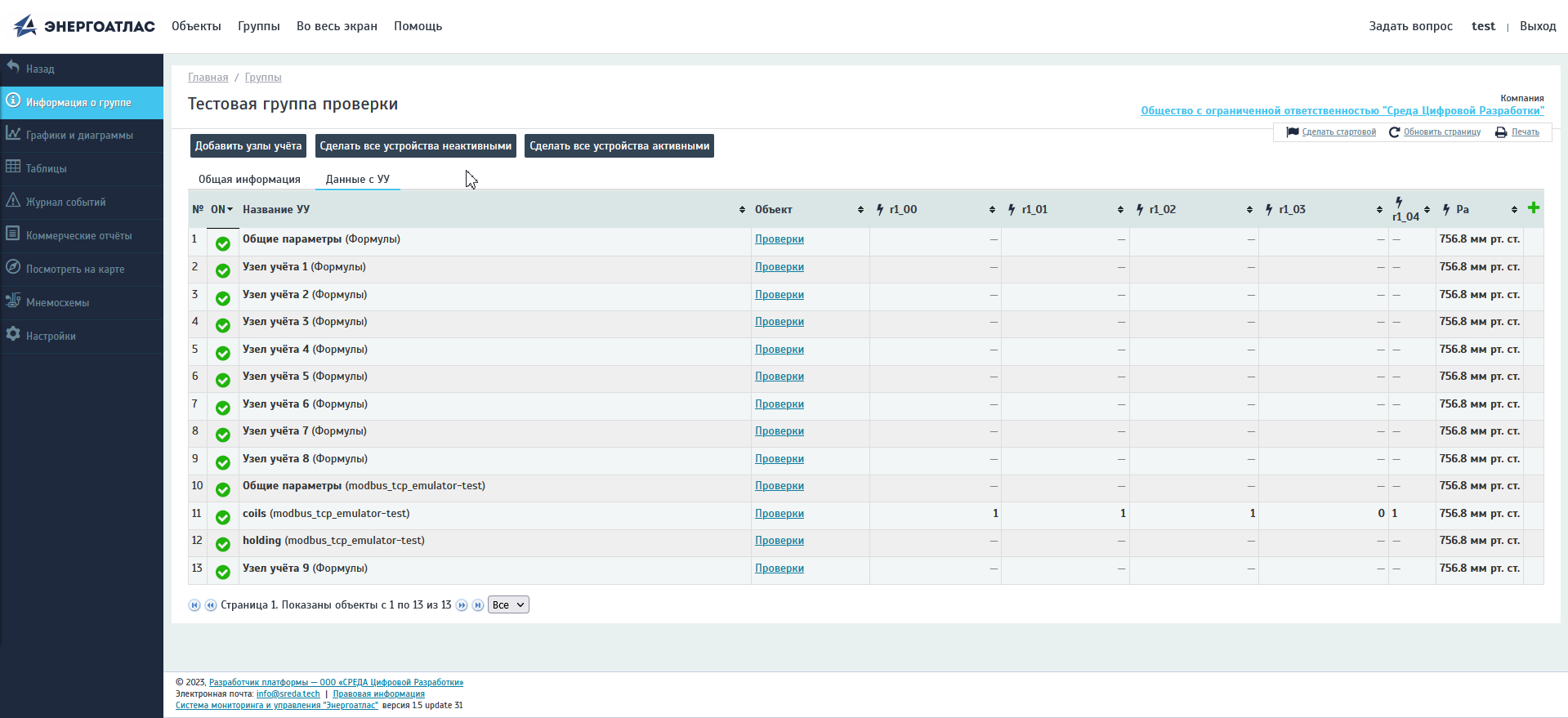Click the printer icon for Печать

1501,132
